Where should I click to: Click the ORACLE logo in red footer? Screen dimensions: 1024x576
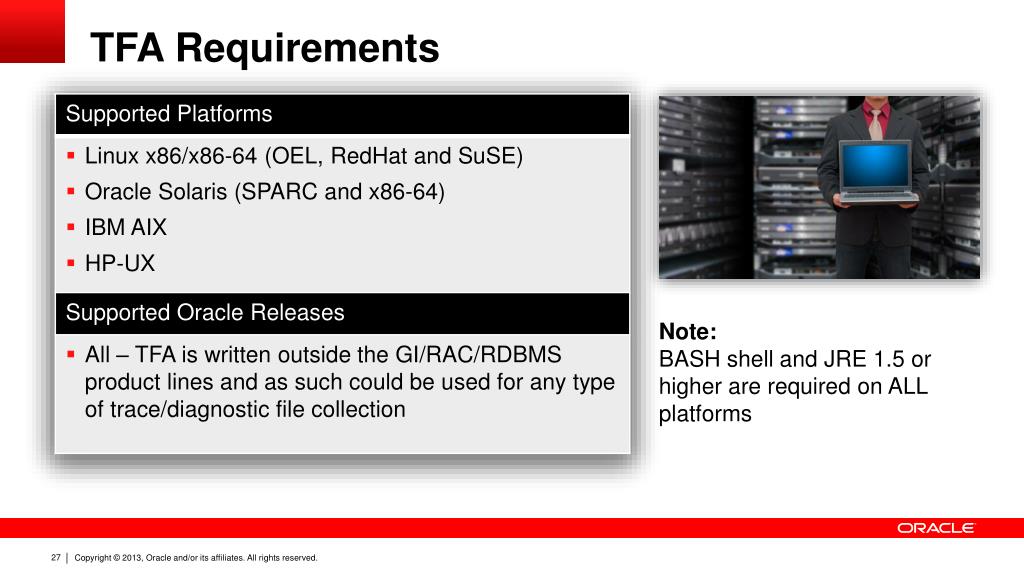[935, 528]
